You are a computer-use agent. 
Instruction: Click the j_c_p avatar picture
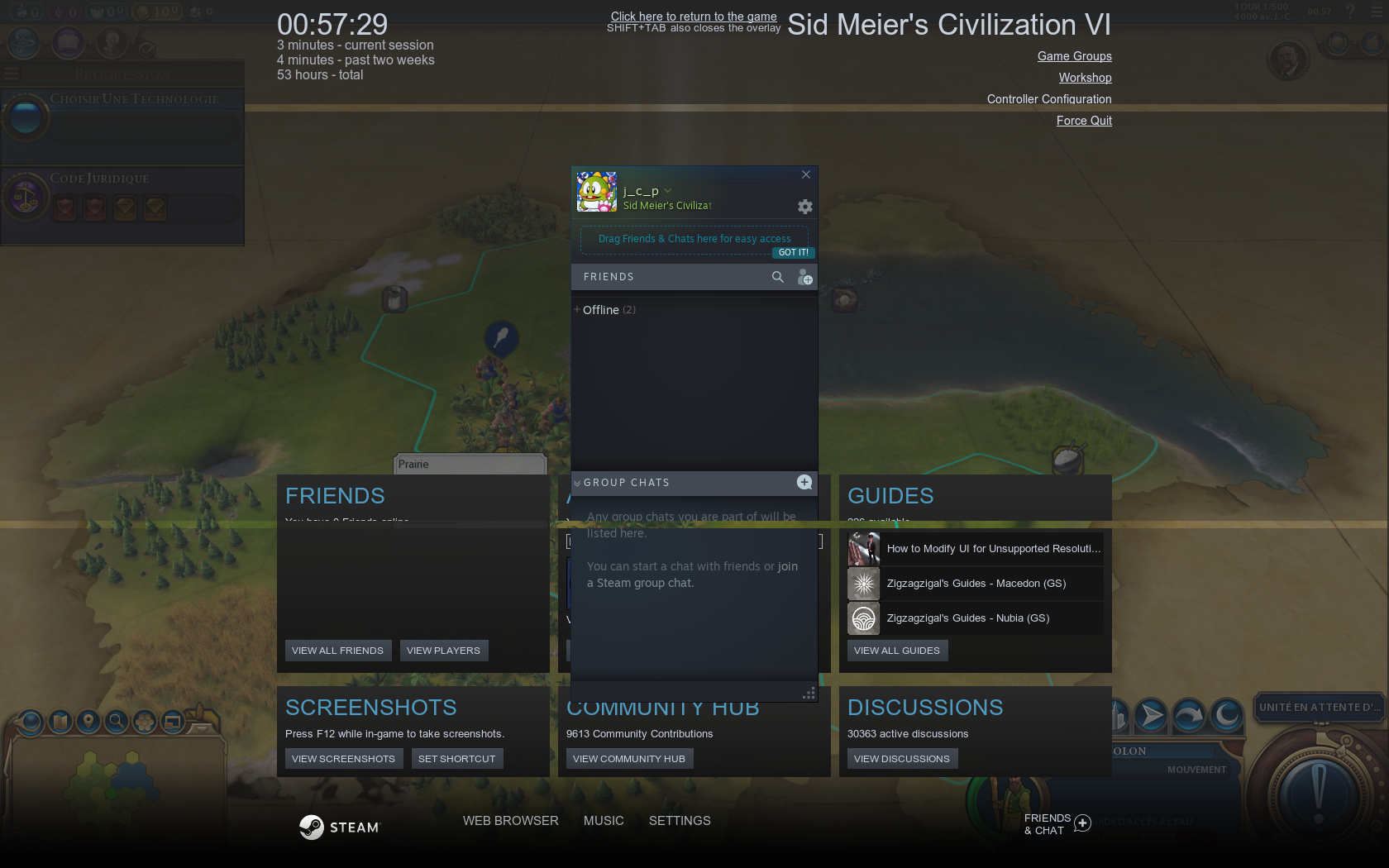point(596,192)
